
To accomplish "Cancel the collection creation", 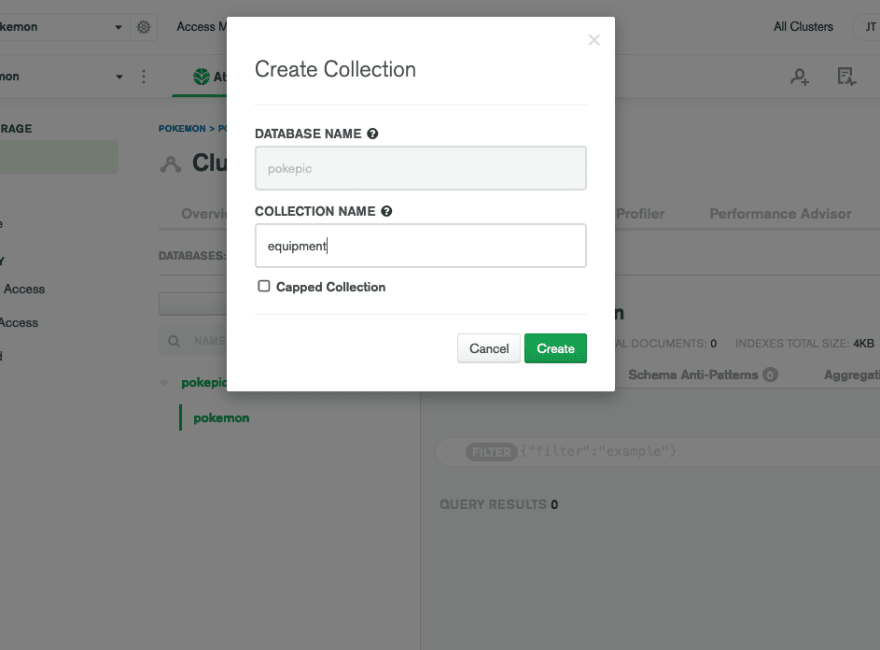I will point(489,348).
